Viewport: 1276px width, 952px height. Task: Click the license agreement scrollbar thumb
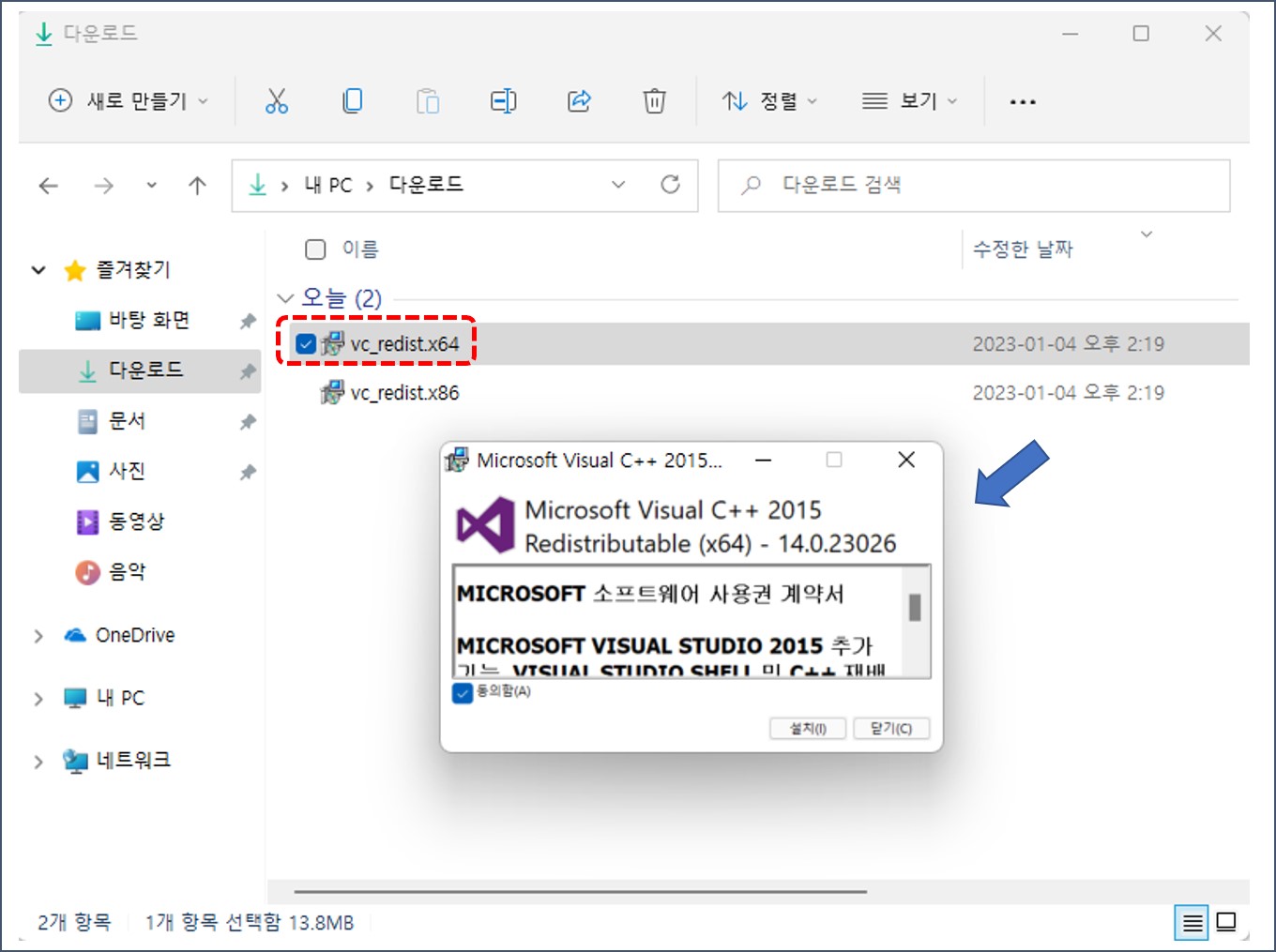click(x=915, y=608)
